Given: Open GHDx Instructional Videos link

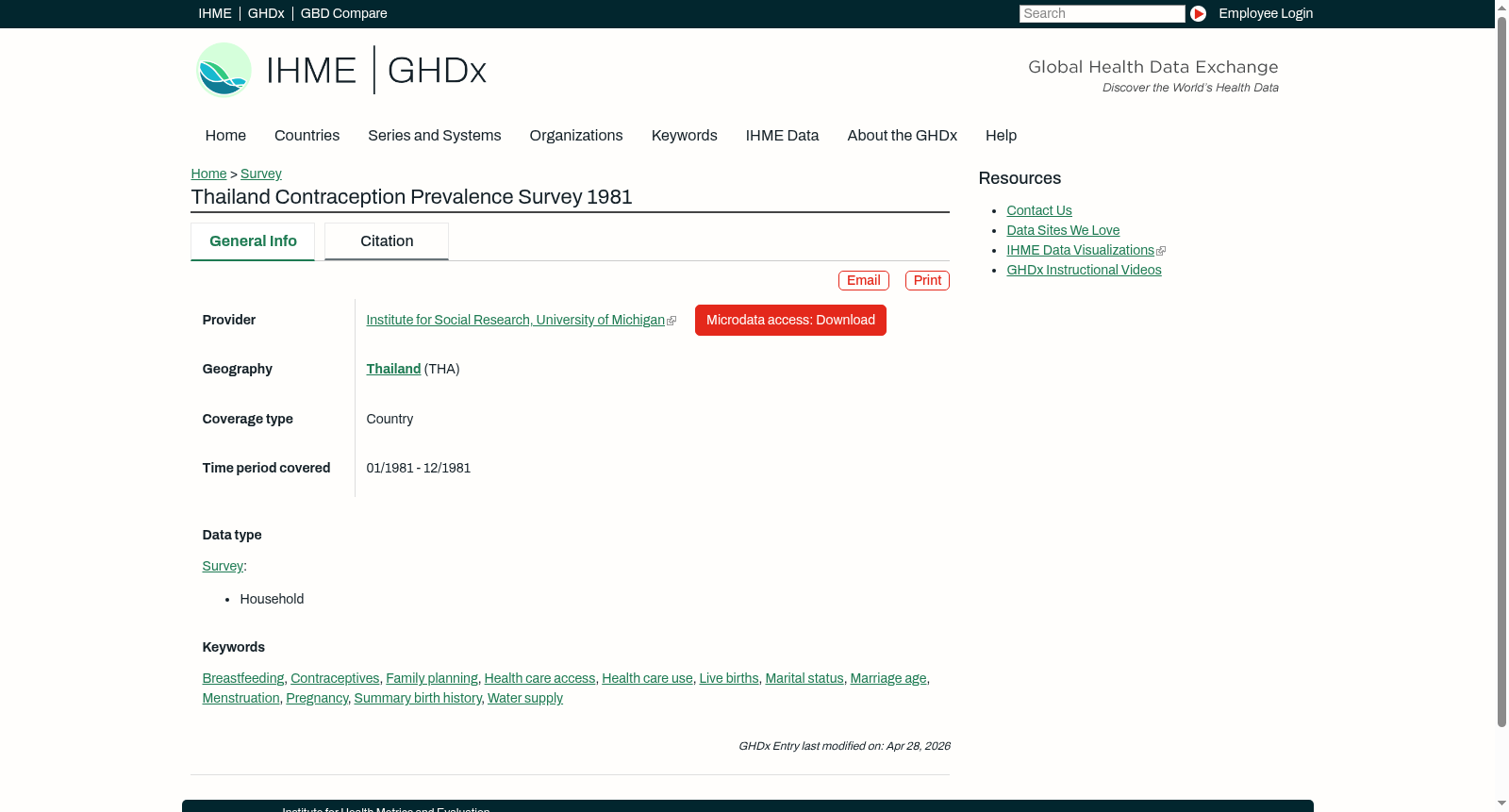Looking at the screenshot, I should point(1084,270).
